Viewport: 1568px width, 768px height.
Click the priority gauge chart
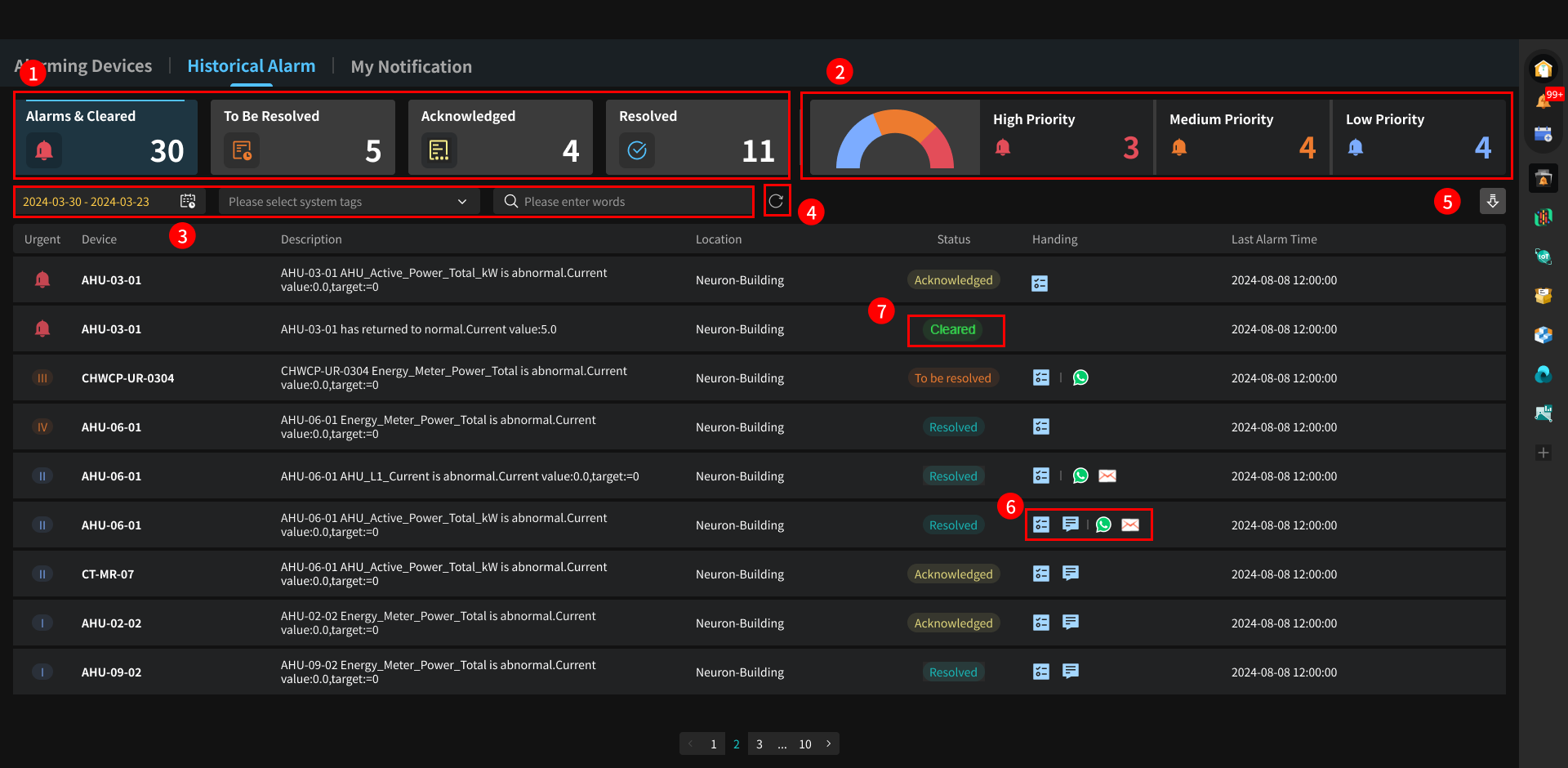point(895,137)
